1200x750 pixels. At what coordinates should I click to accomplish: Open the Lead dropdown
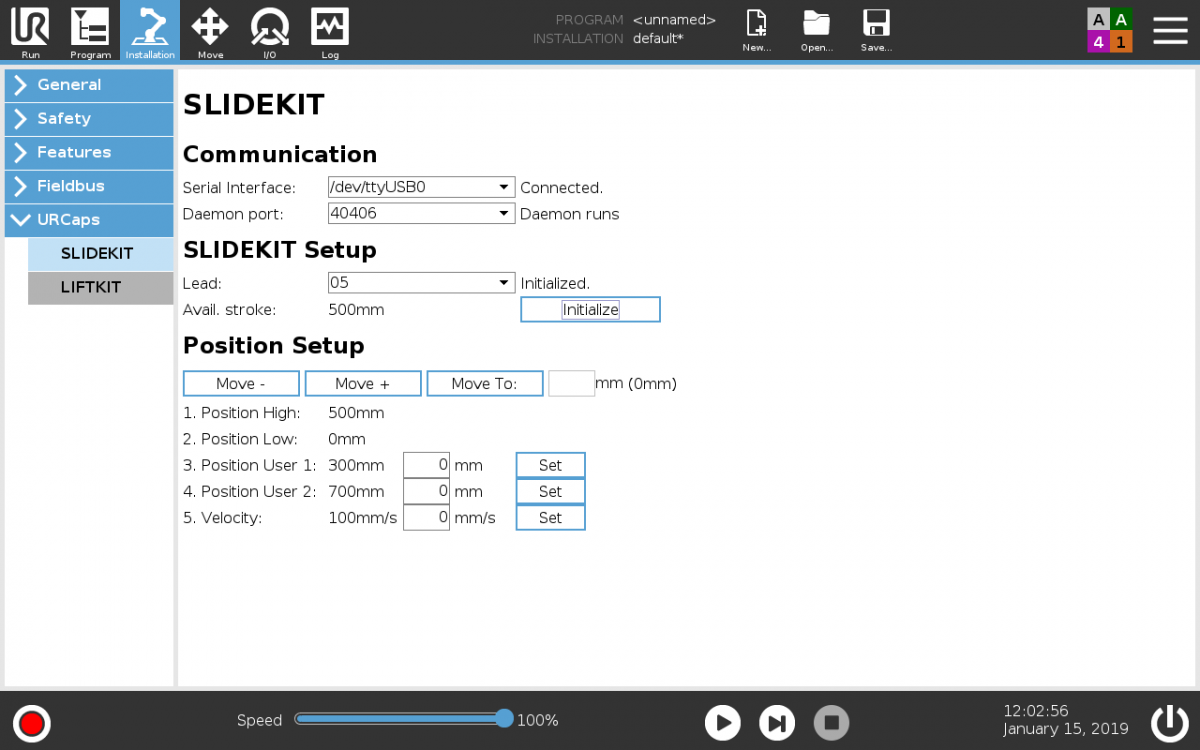coord(421,283)
